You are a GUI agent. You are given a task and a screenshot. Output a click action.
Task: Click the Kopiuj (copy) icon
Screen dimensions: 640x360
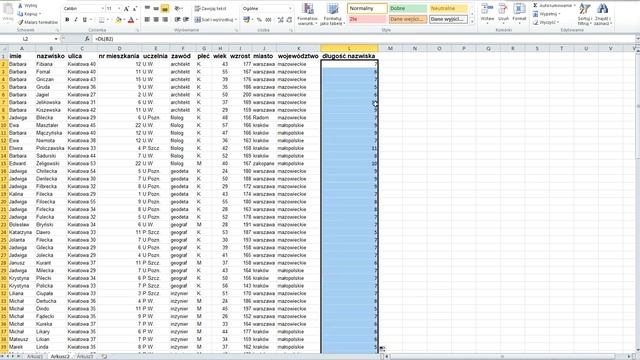tap(20, 14)
